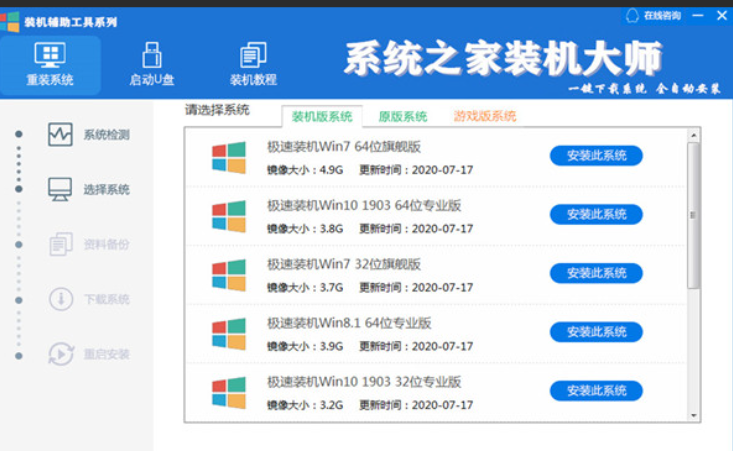The image size is (733, 451).
Task: Click the title 极速装机Win10 1903 32位专业版
Action: tap(364, 382)
